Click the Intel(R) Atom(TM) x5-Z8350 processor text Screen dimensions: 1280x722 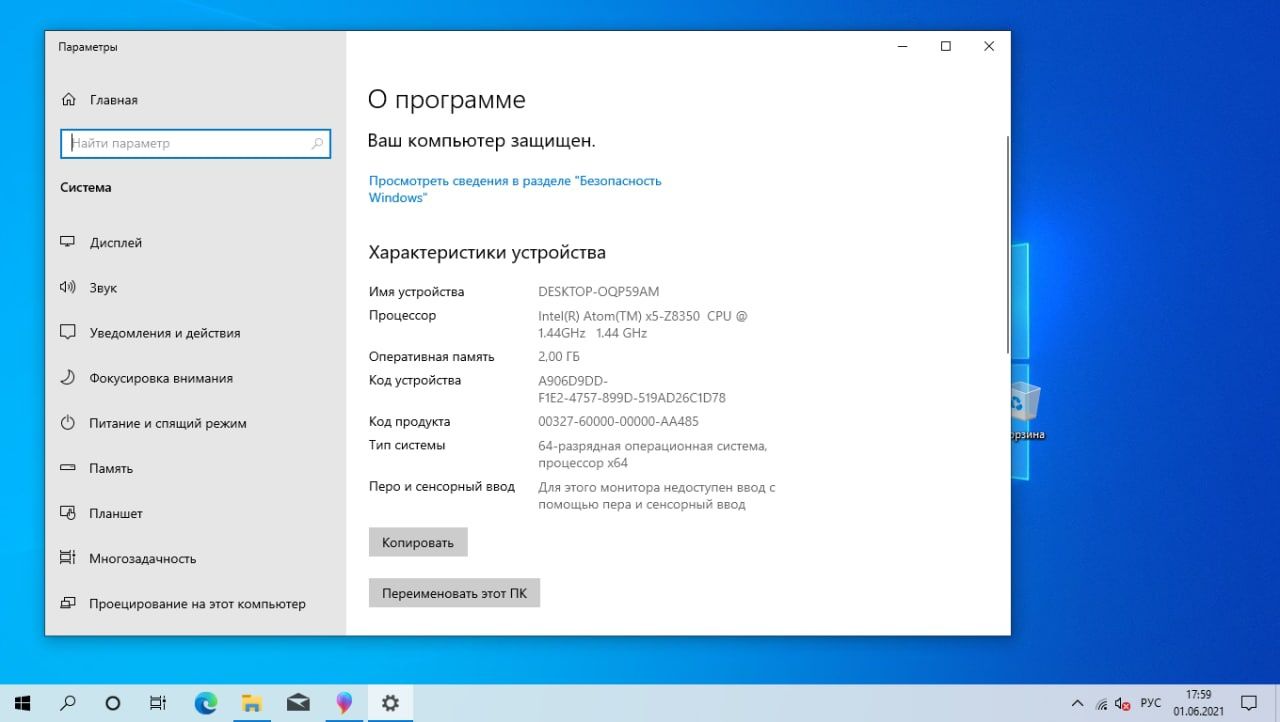point(642,324)
